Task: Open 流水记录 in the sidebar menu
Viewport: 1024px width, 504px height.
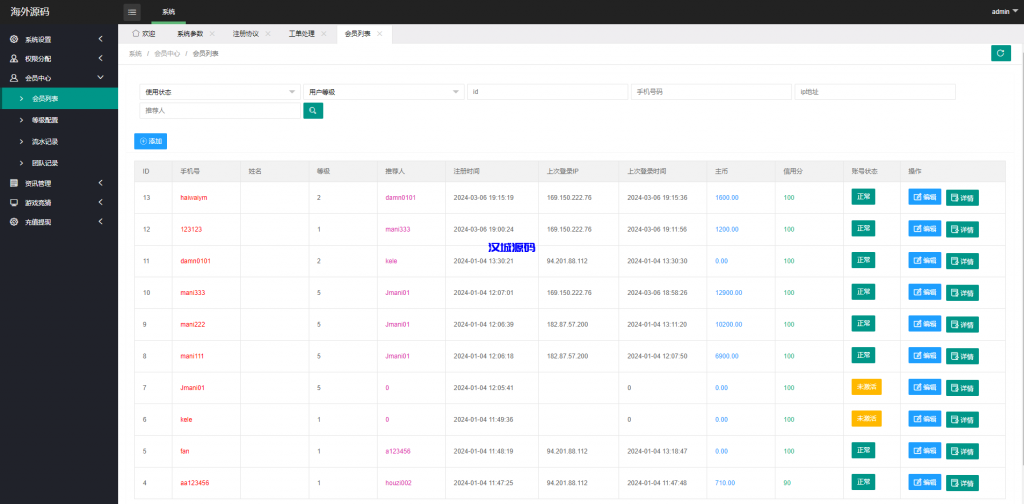Action: (x=45, y=141)
